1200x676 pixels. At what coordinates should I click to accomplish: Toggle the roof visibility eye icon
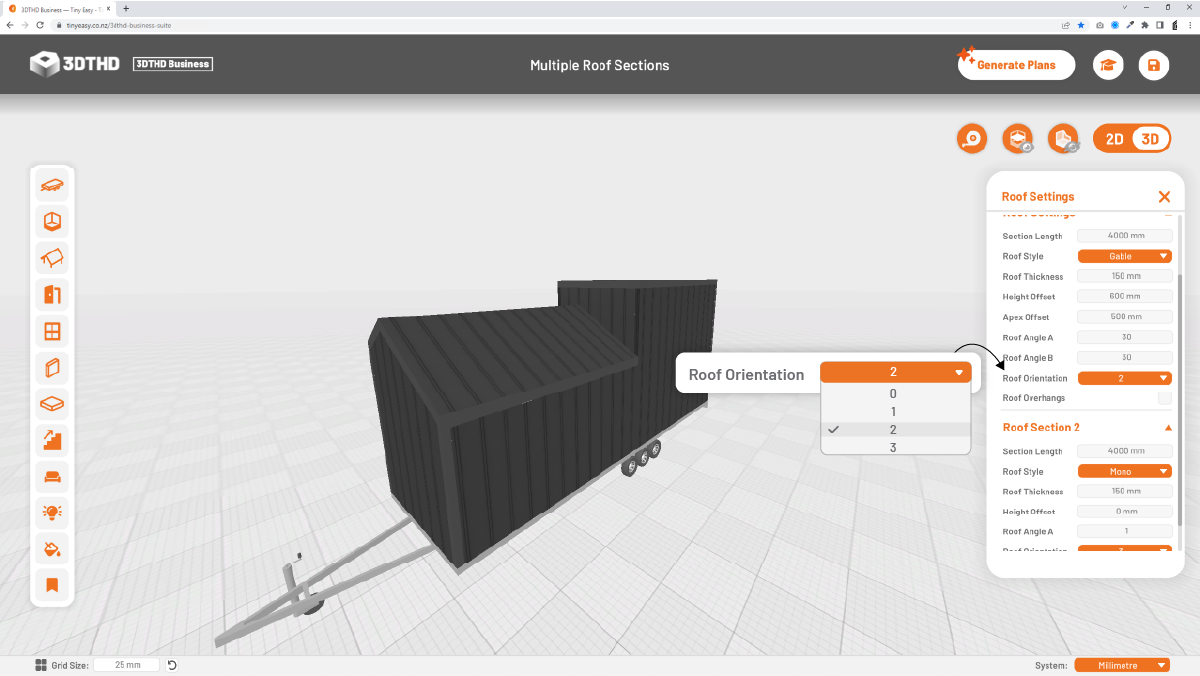(1017, 139)
